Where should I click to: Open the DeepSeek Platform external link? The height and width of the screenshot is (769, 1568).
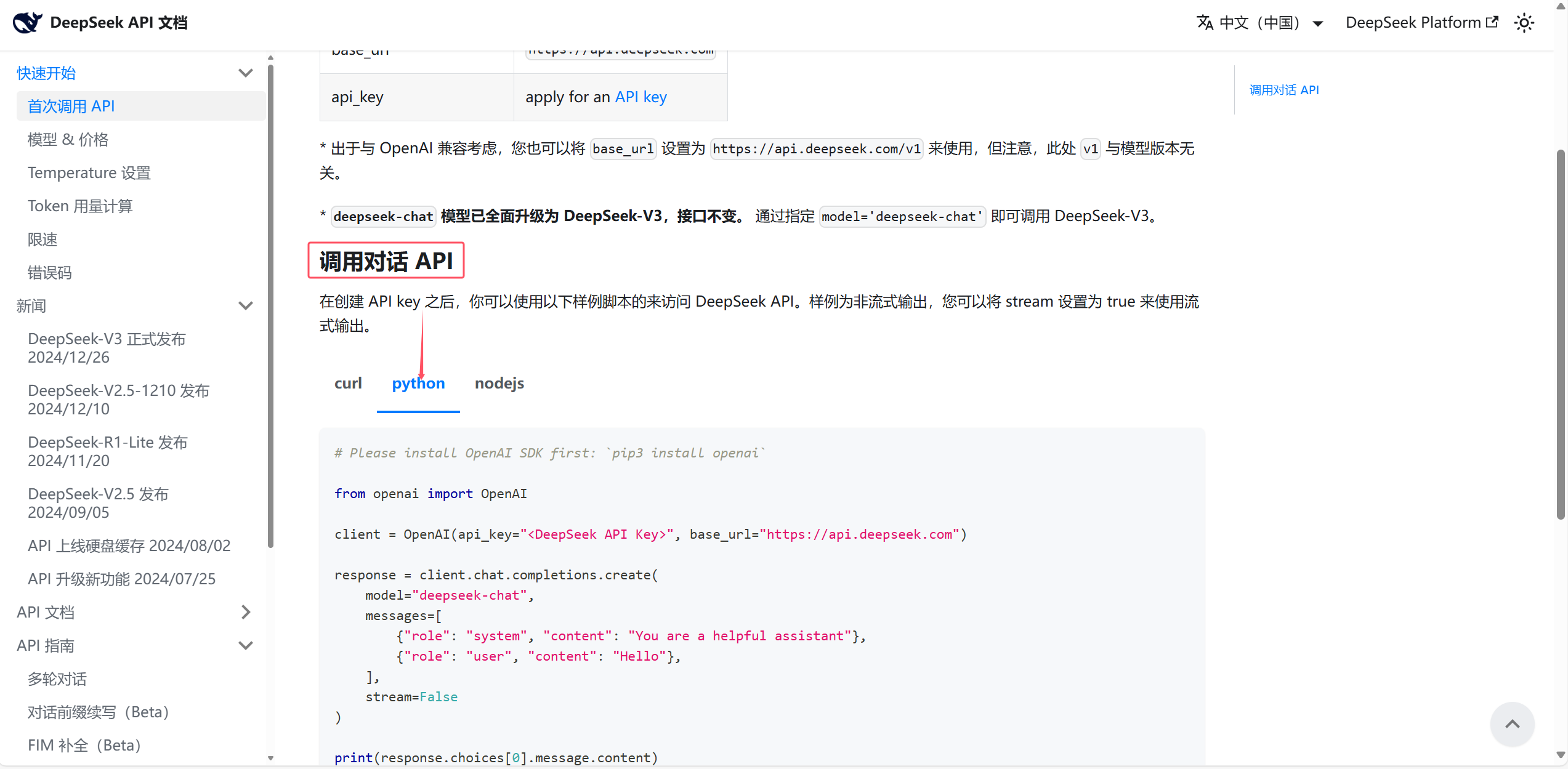[x=1421, y=23]
